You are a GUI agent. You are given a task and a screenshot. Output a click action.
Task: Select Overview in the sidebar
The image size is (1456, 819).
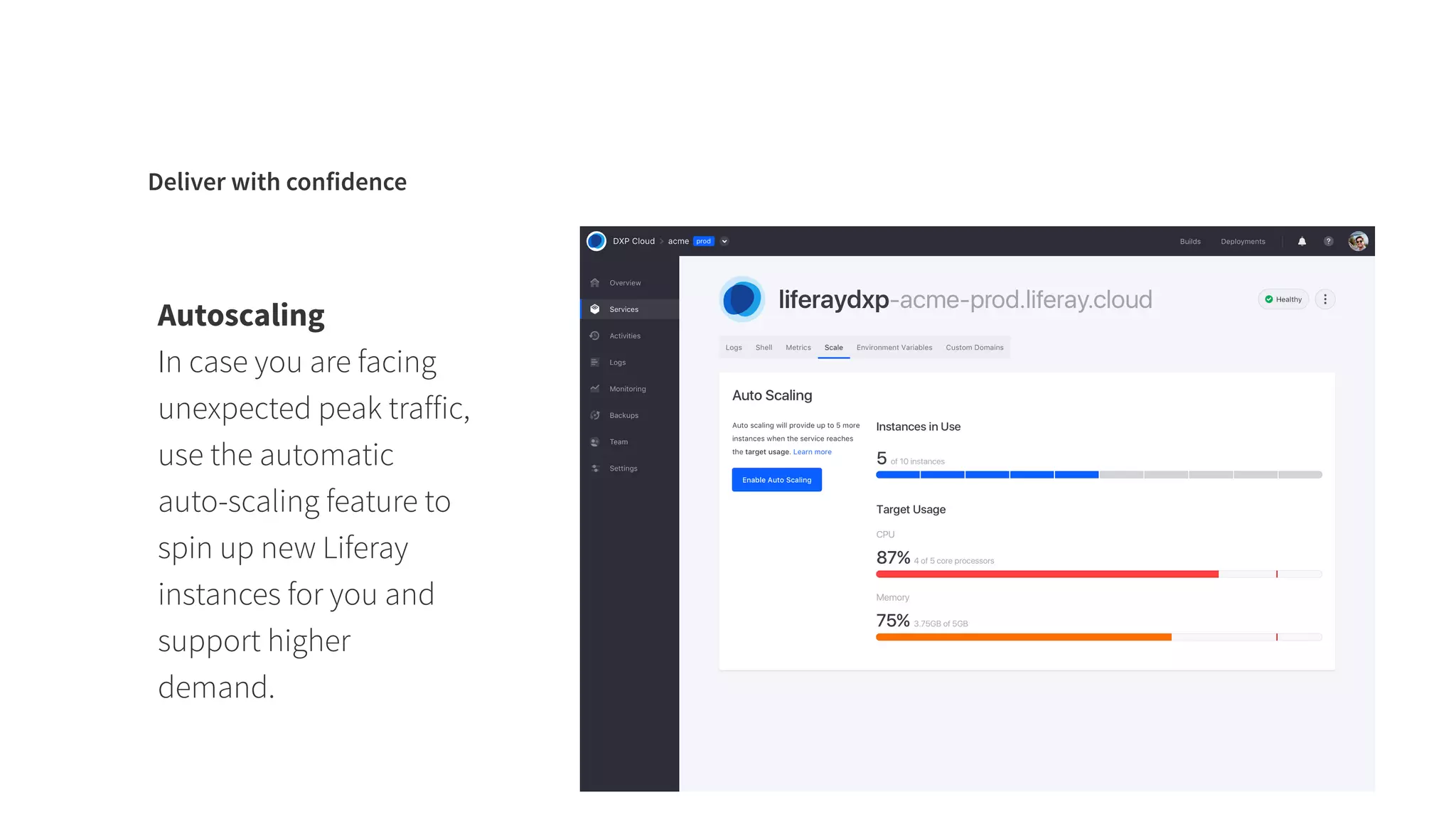coord(625,283)
